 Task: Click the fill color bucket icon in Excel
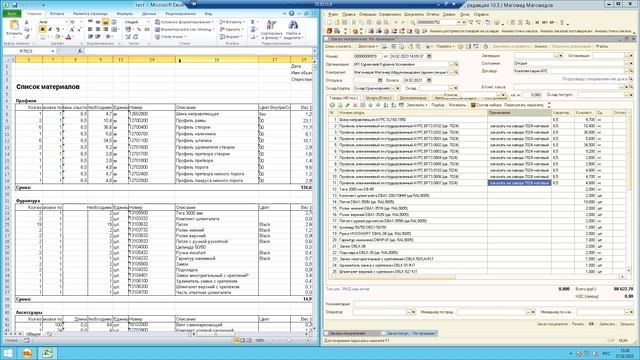(58, 37)
